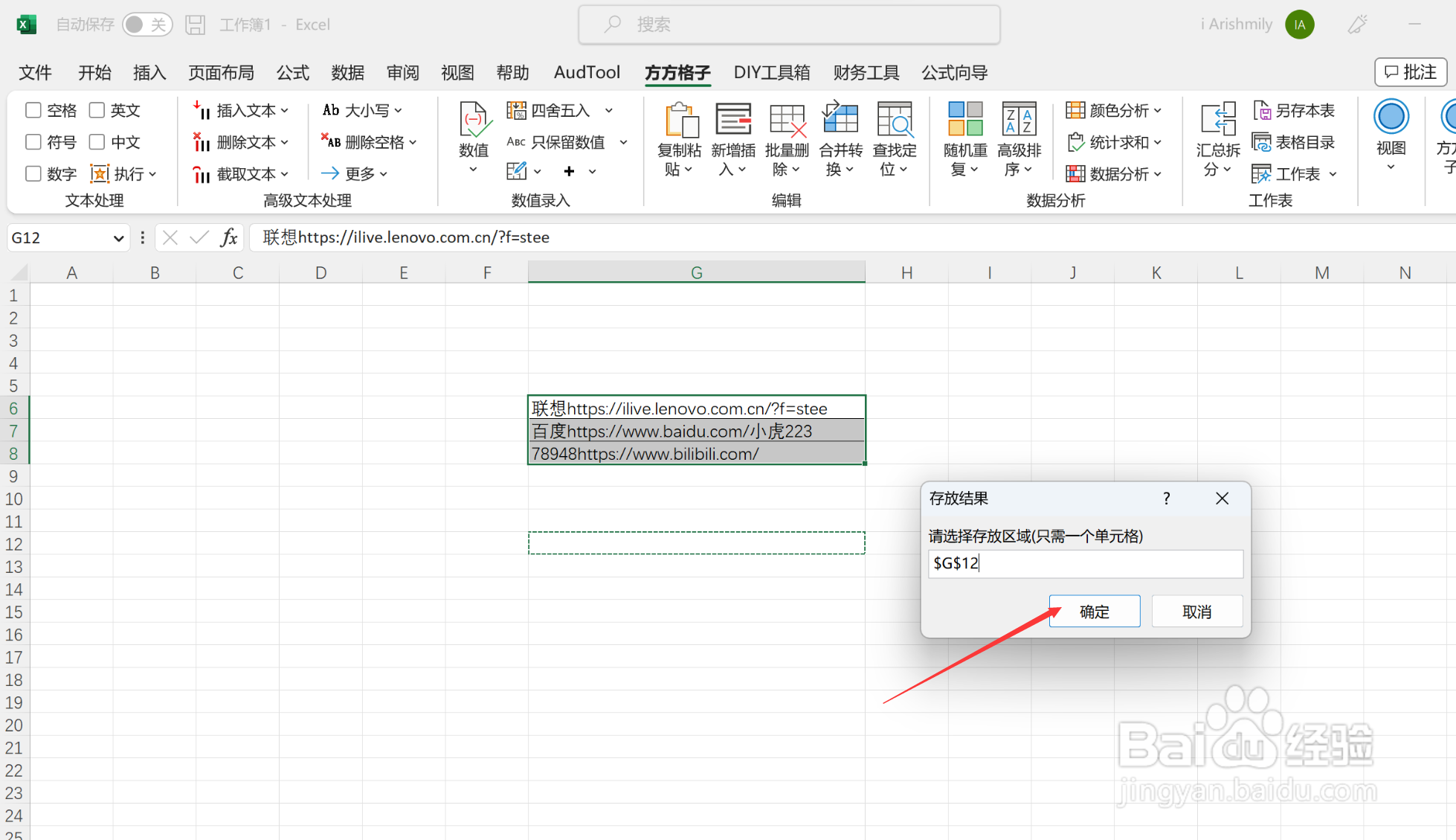The width and height of the screenshot is (1456, 840).
Task: Click the $G$12 range input field
Action: [1085, 563]
